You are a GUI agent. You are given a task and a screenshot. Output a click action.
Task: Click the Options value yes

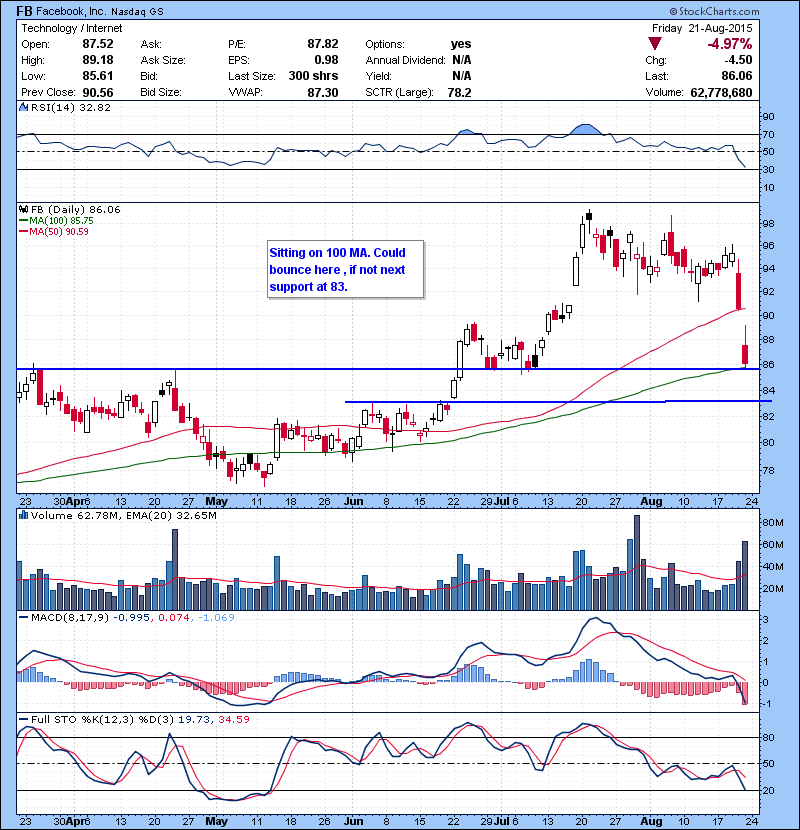click(461, 44)
